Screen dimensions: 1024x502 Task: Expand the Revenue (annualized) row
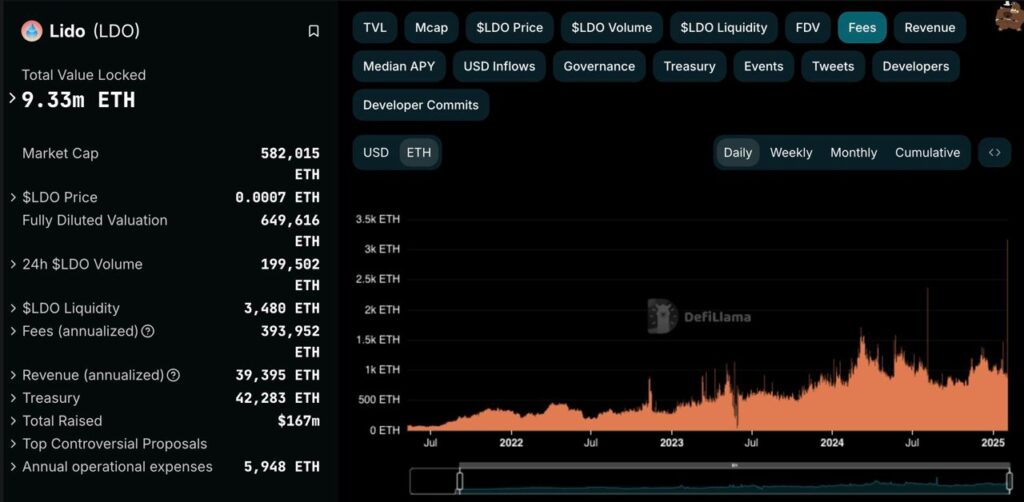13,375
